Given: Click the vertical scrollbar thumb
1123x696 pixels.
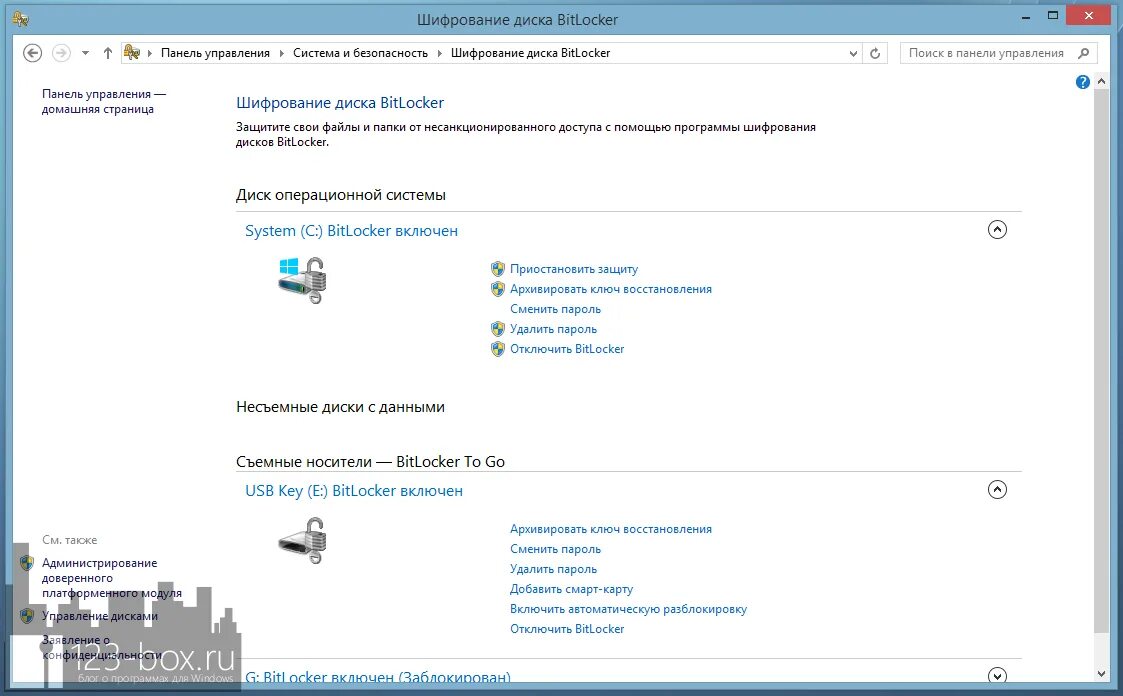Looking at the screenshot, I should coord(1102,360).
